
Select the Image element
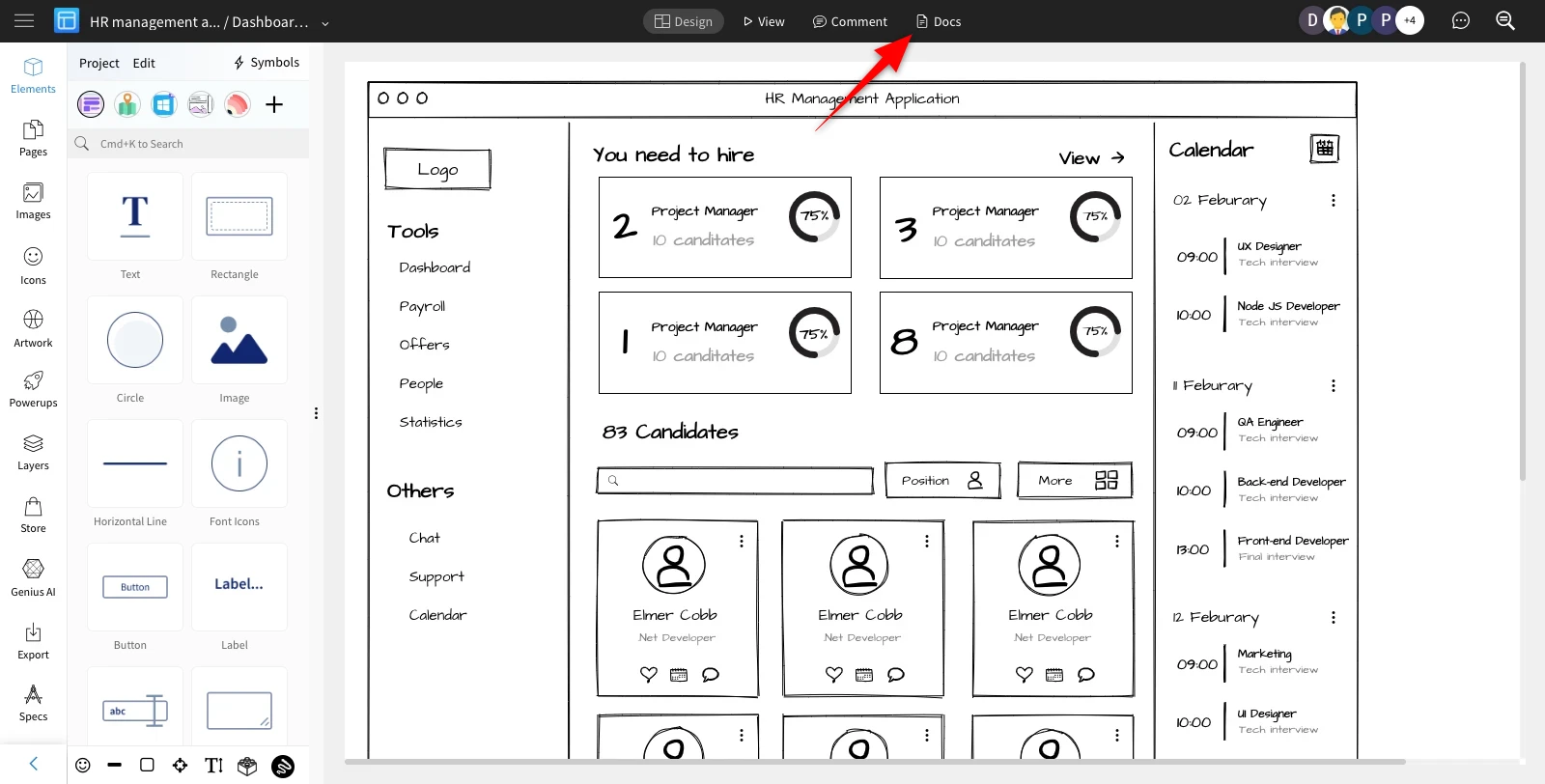tap(239, 340)
